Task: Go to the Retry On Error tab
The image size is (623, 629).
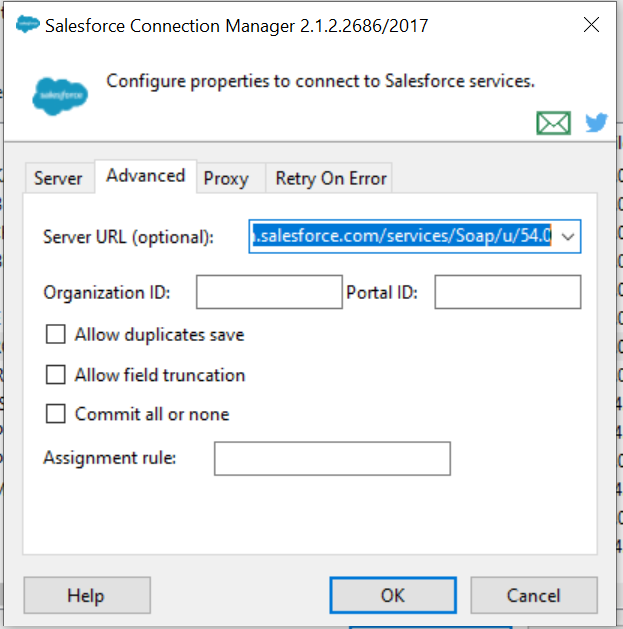Action: (x=331, y=178)
